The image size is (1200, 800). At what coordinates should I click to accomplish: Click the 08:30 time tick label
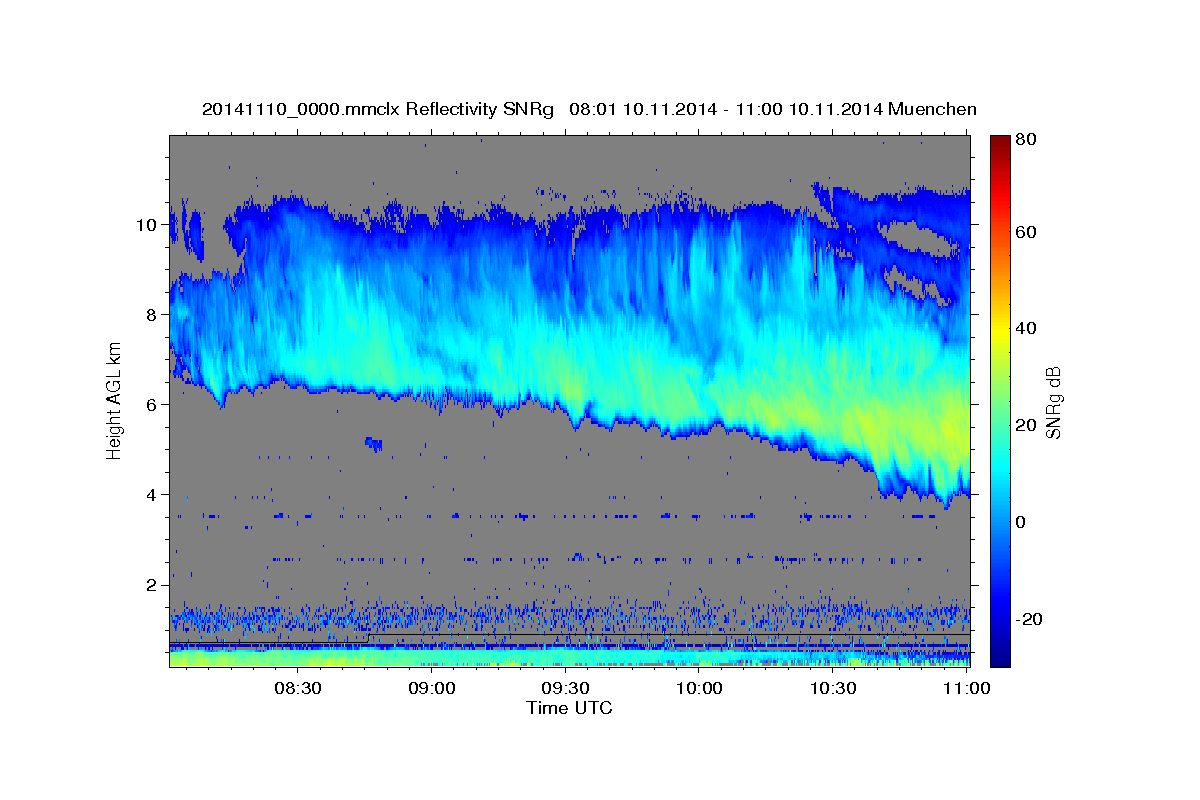click(x=298, y=688)
